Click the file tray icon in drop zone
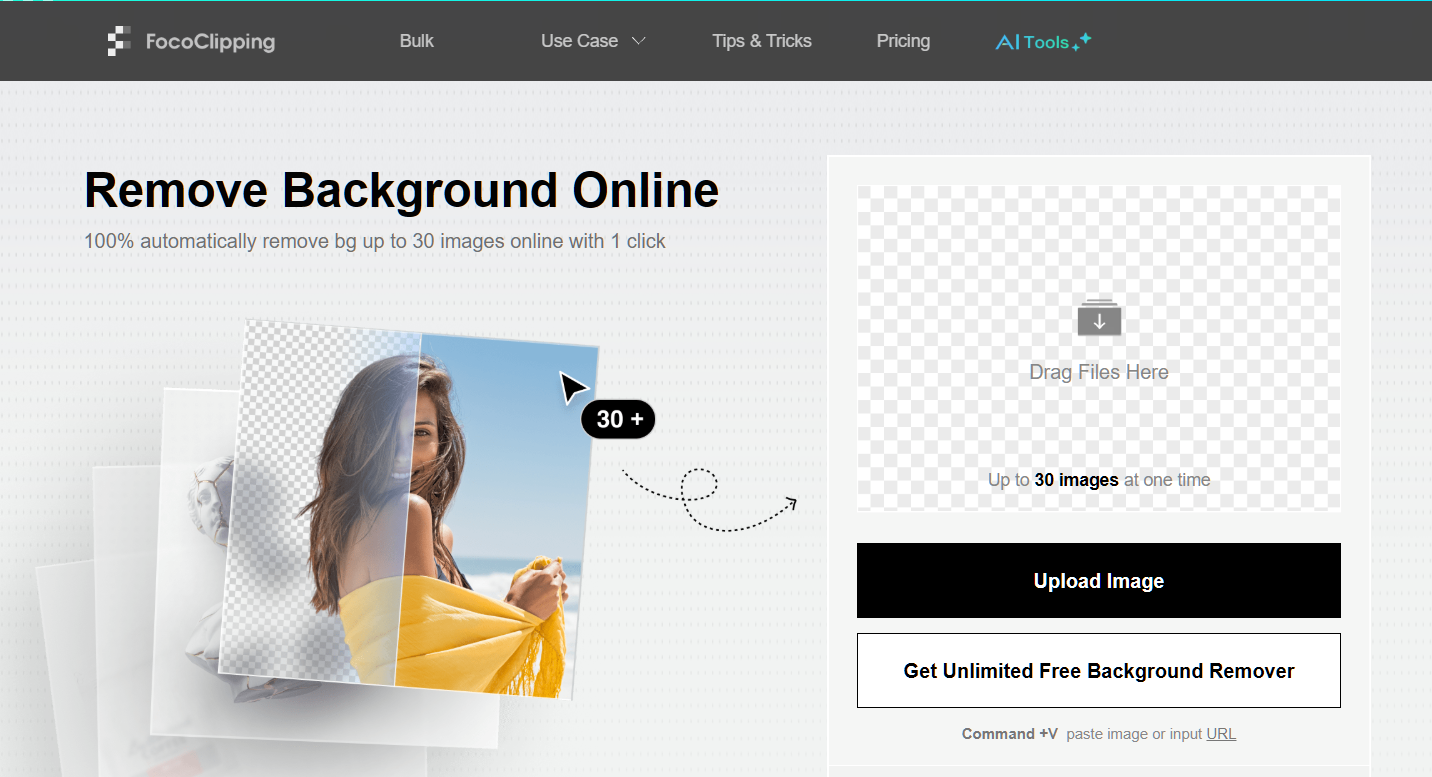The width and height of the screenshot is (1432, 777). click(1098, 318)
